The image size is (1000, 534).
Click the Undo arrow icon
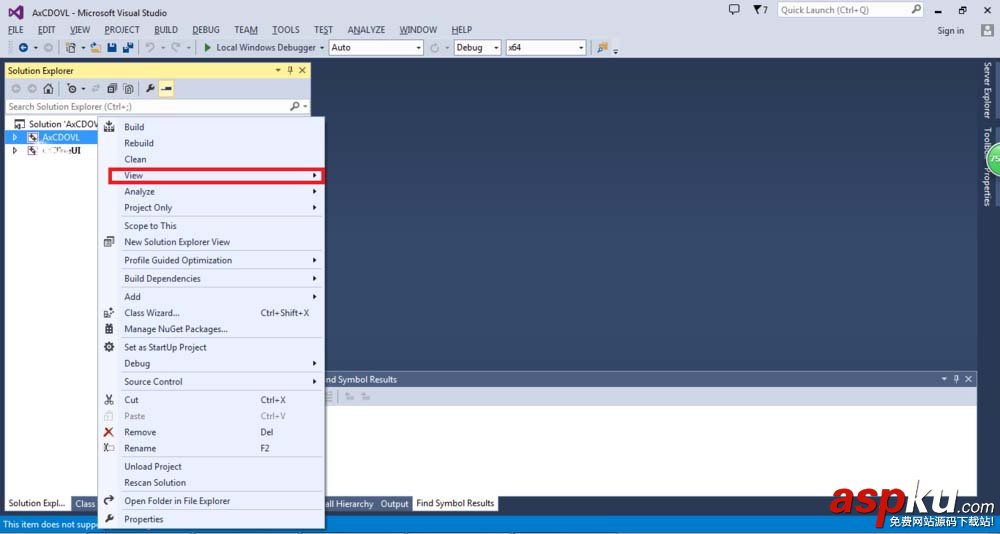(x=150, y=48)
